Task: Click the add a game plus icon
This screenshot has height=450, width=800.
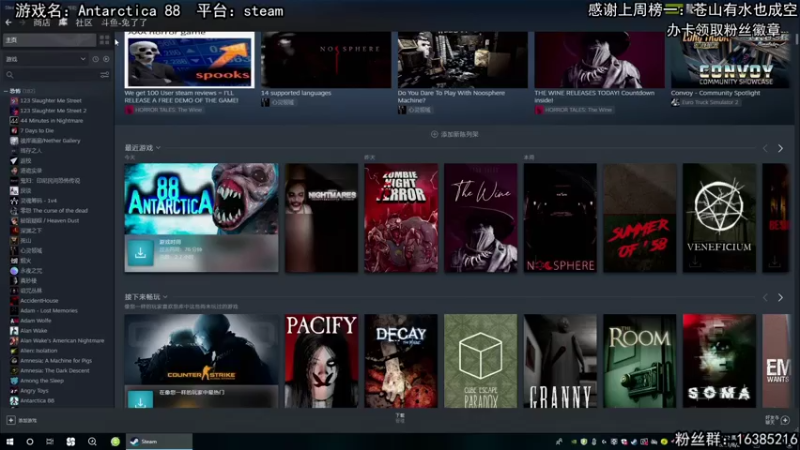Action: [x=11, y=420]
